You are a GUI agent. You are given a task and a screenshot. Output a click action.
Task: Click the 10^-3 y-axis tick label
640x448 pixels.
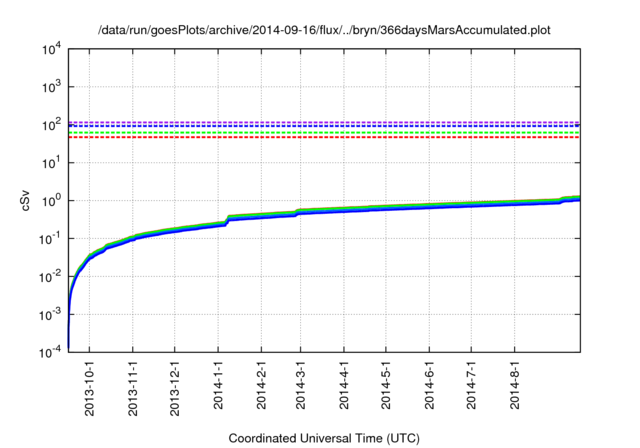tap(51, 314)
